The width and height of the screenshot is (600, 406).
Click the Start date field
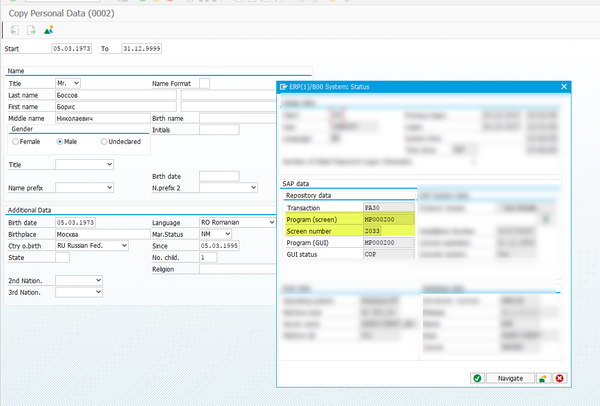tap(73, 48)
